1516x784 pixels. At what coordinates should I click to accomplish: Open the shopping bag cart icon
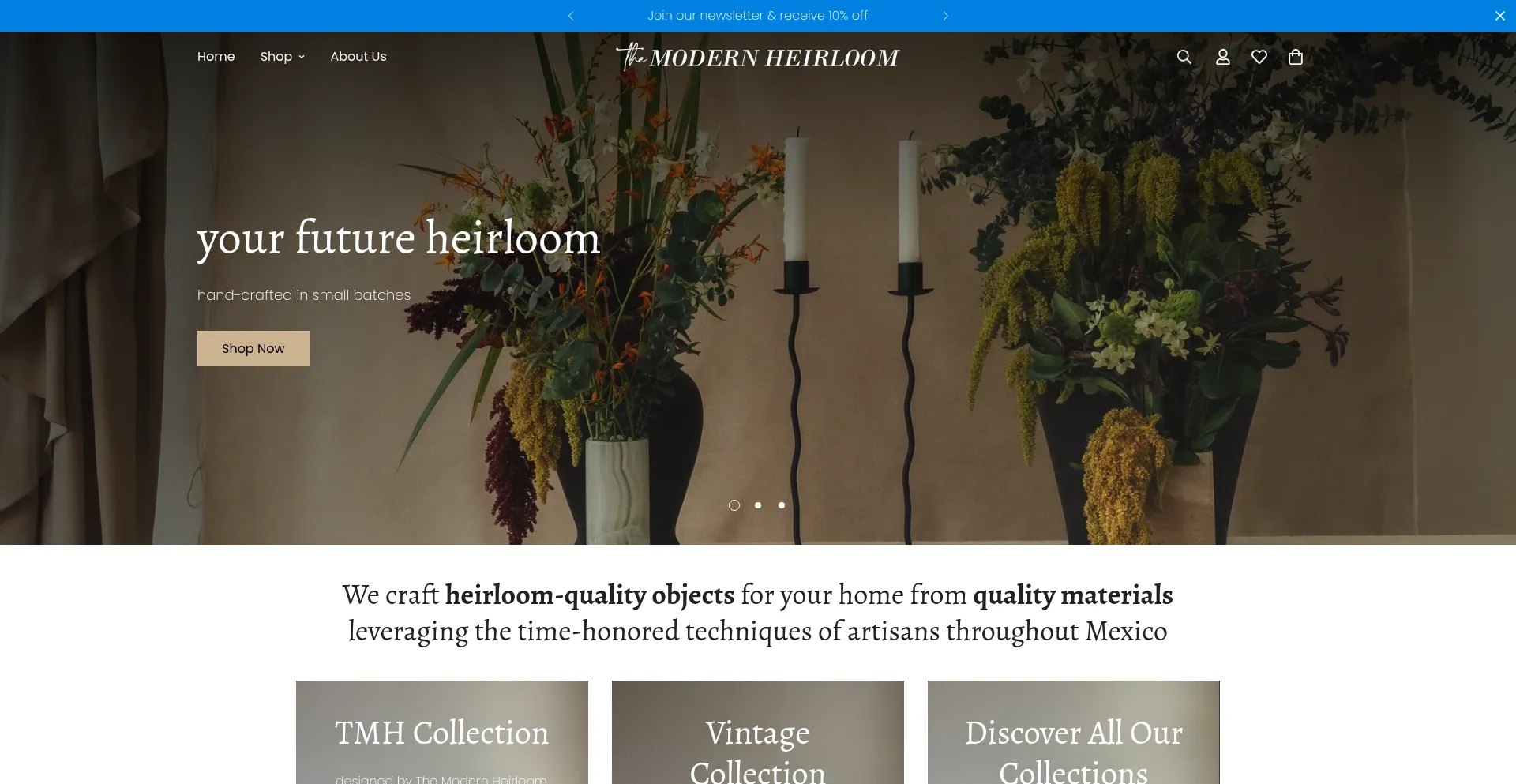(x=1296, y=57)
